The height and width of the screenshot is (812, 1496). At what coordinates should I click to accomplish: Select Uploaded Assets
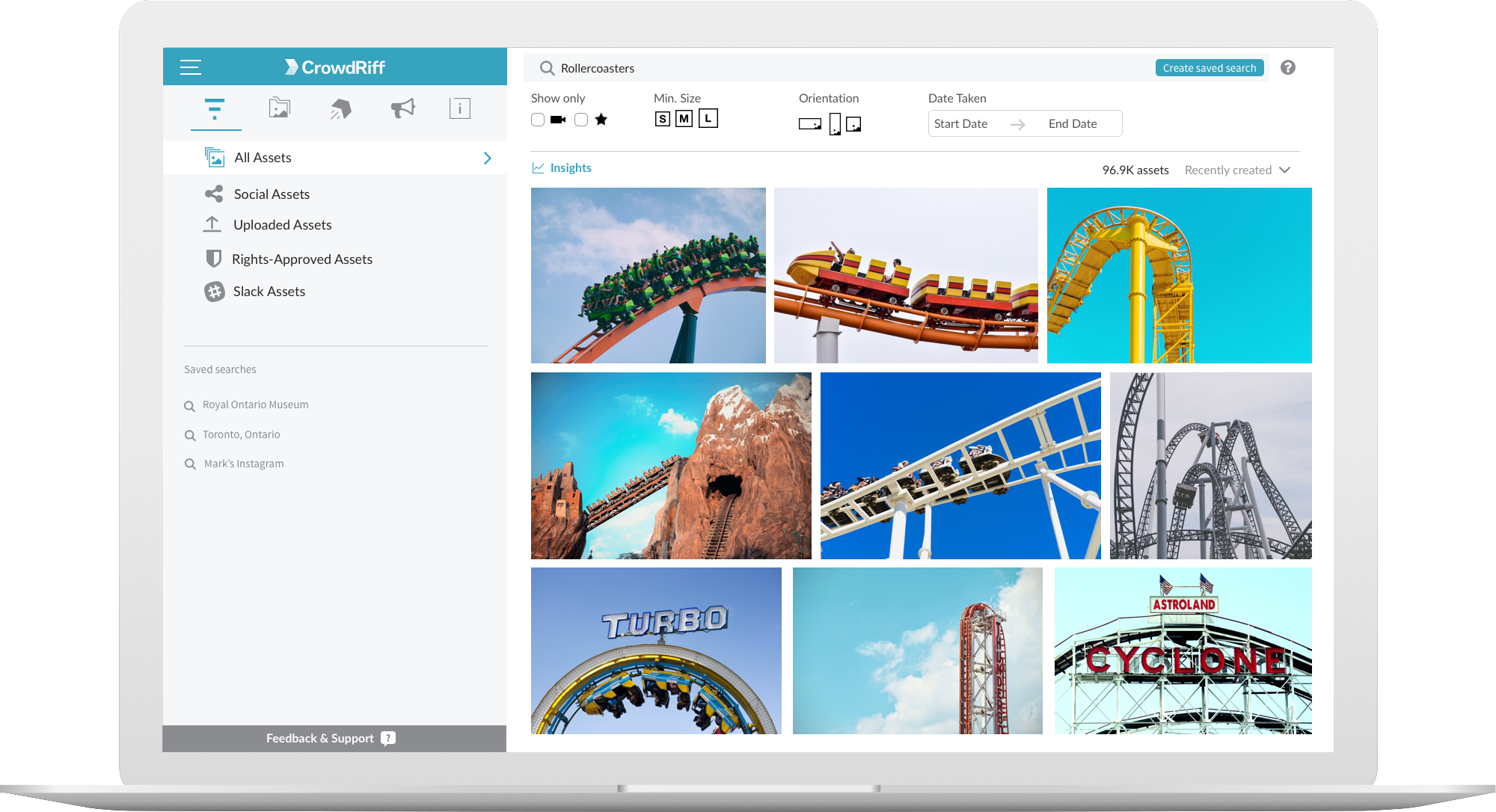282,225
